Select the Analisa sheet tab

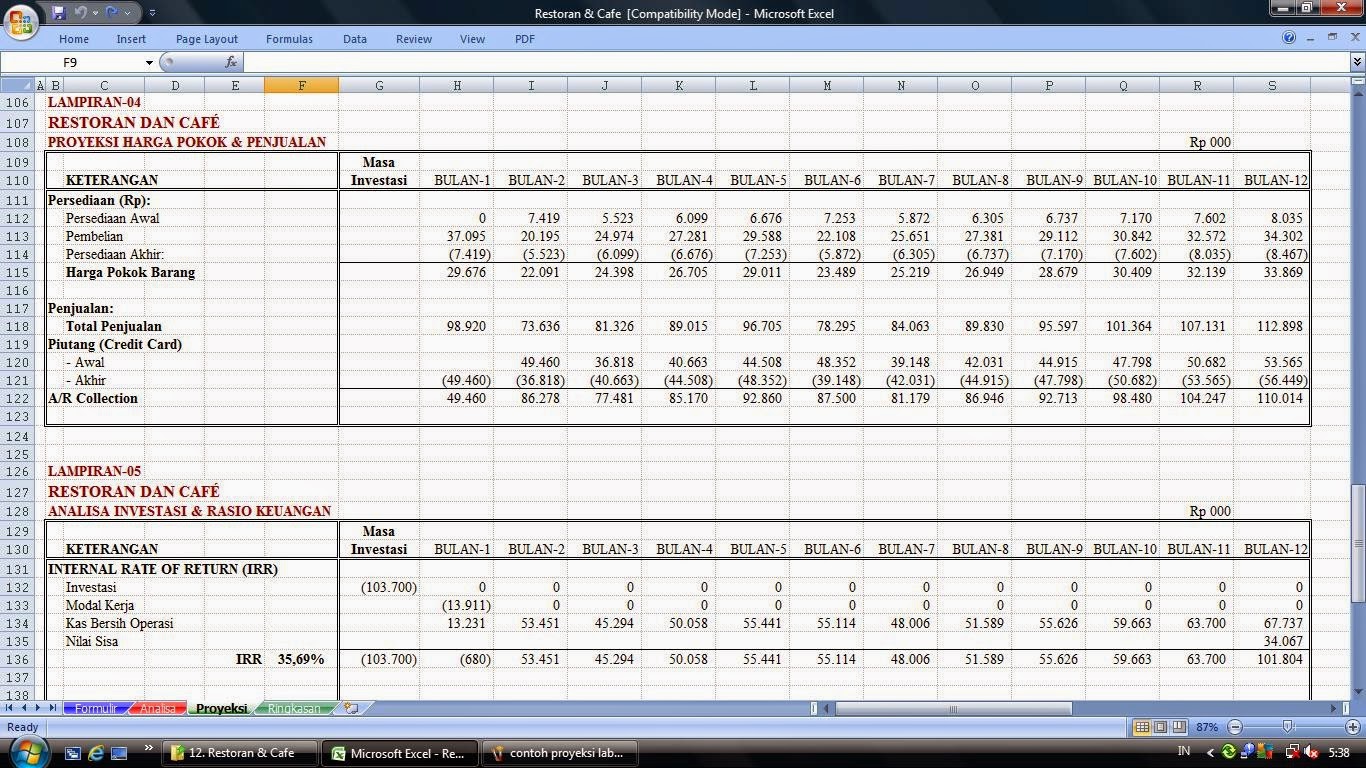tap(157, 708)
